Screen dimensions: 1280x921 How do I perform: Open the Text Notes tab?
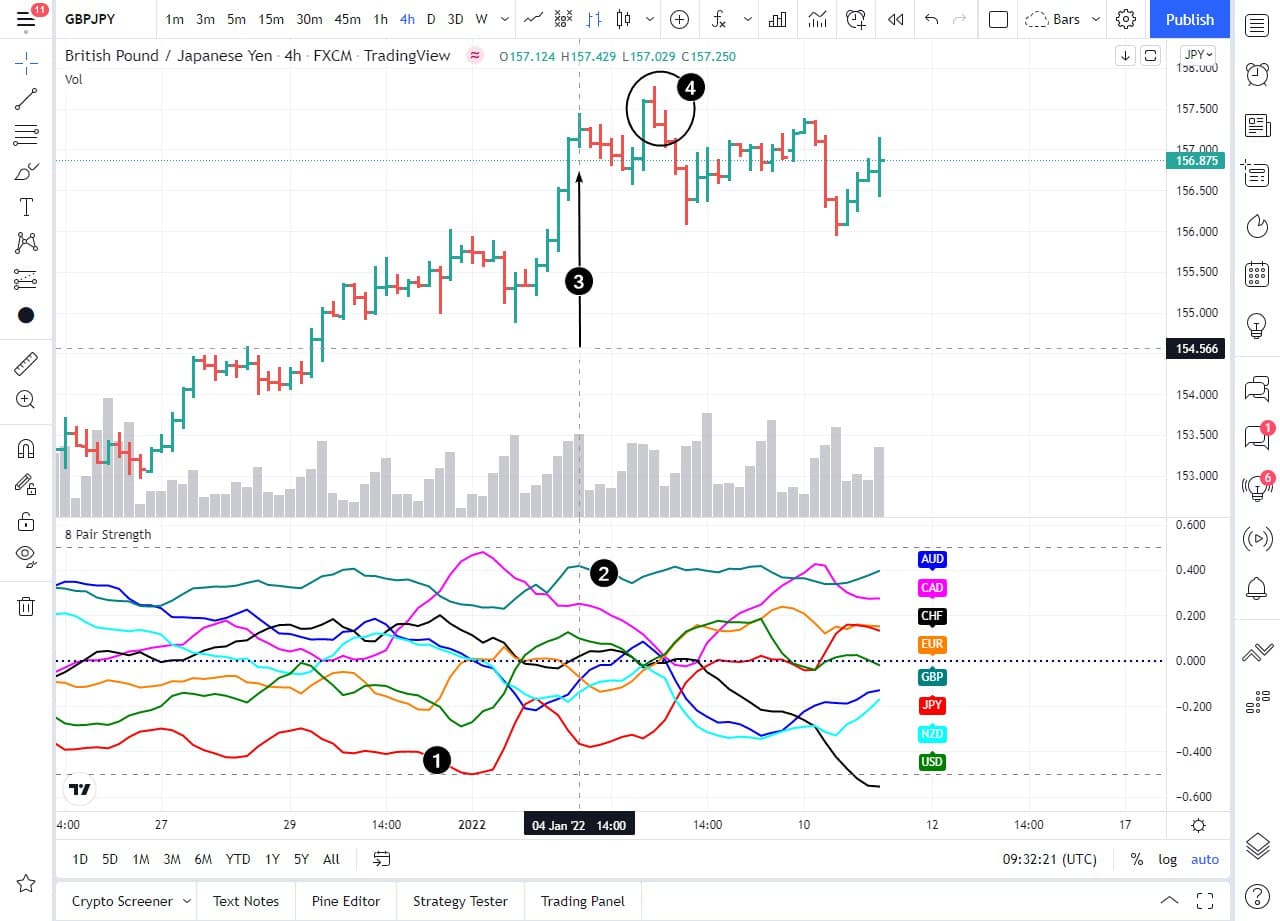(246, 901)
